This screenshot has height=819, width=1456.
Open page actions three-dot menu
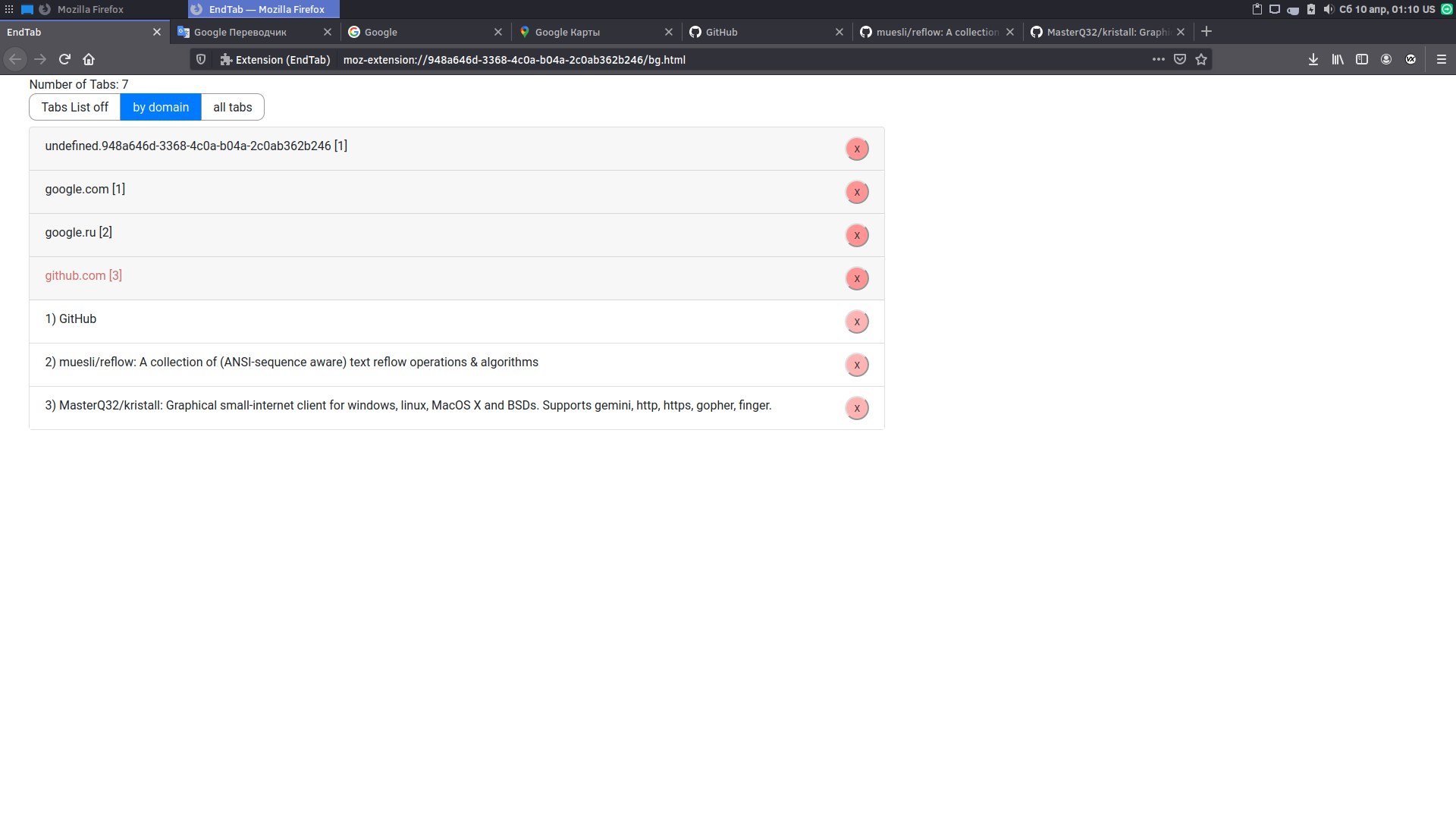(x=1159, y=59)
